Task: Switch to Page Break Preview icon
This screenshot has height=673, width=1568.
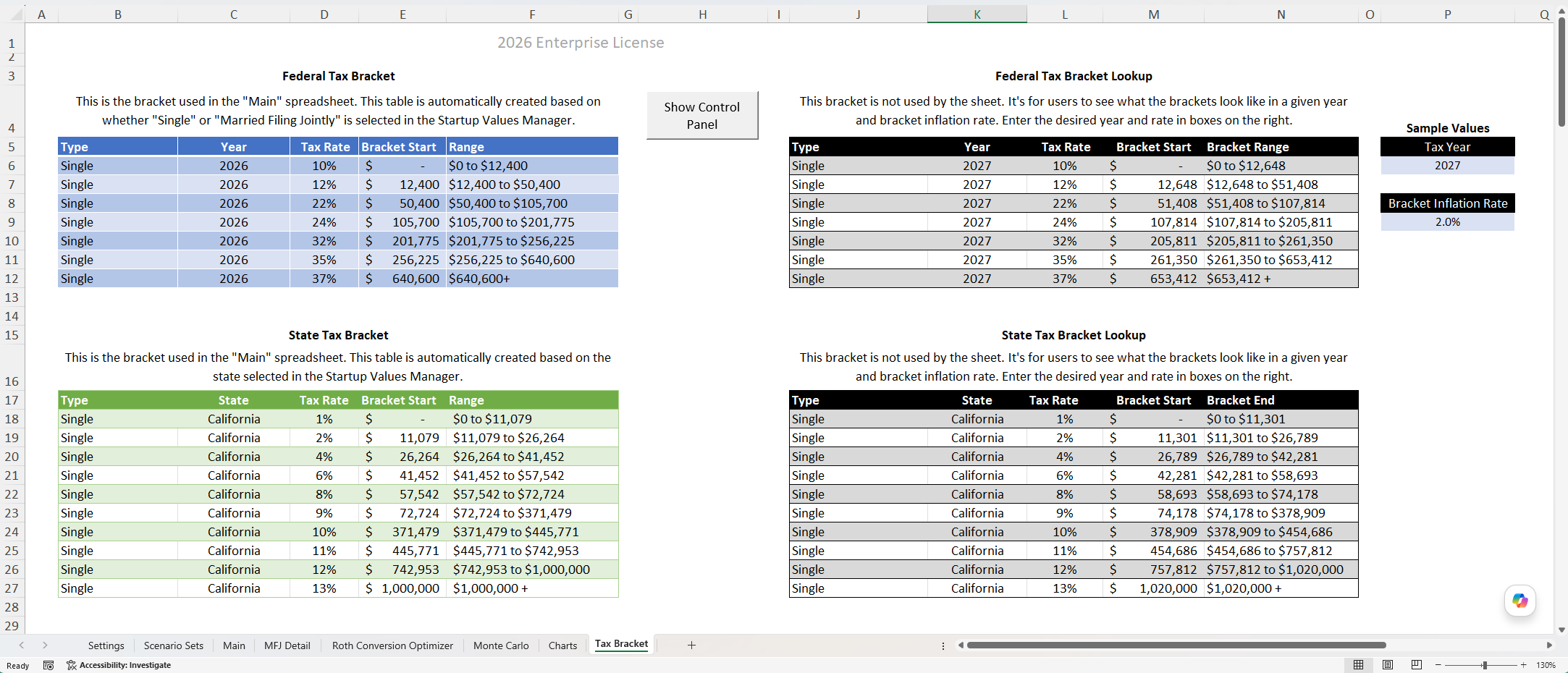Action: [1416, 664]
